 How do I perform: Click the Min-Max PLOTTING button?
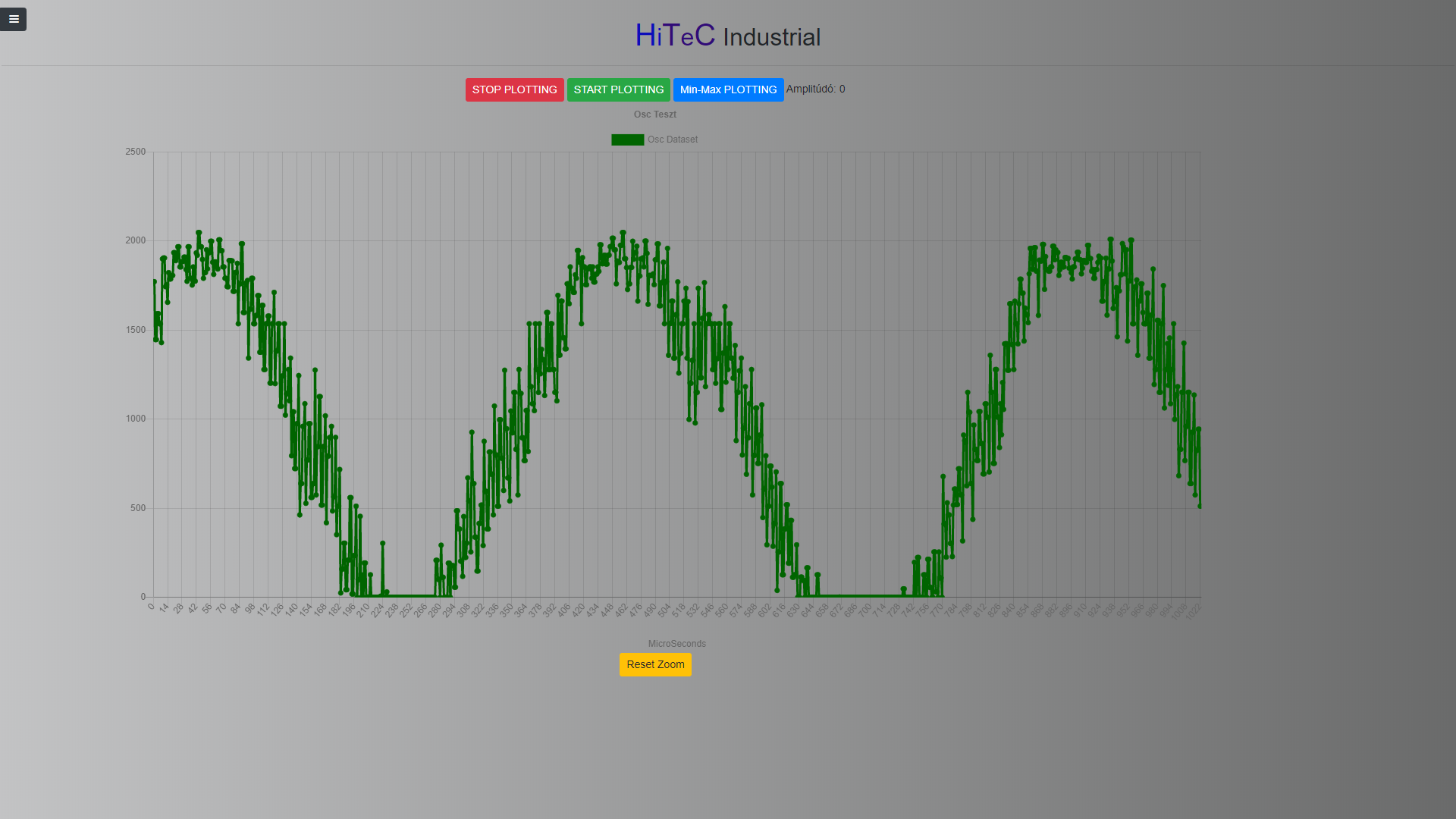729,89
